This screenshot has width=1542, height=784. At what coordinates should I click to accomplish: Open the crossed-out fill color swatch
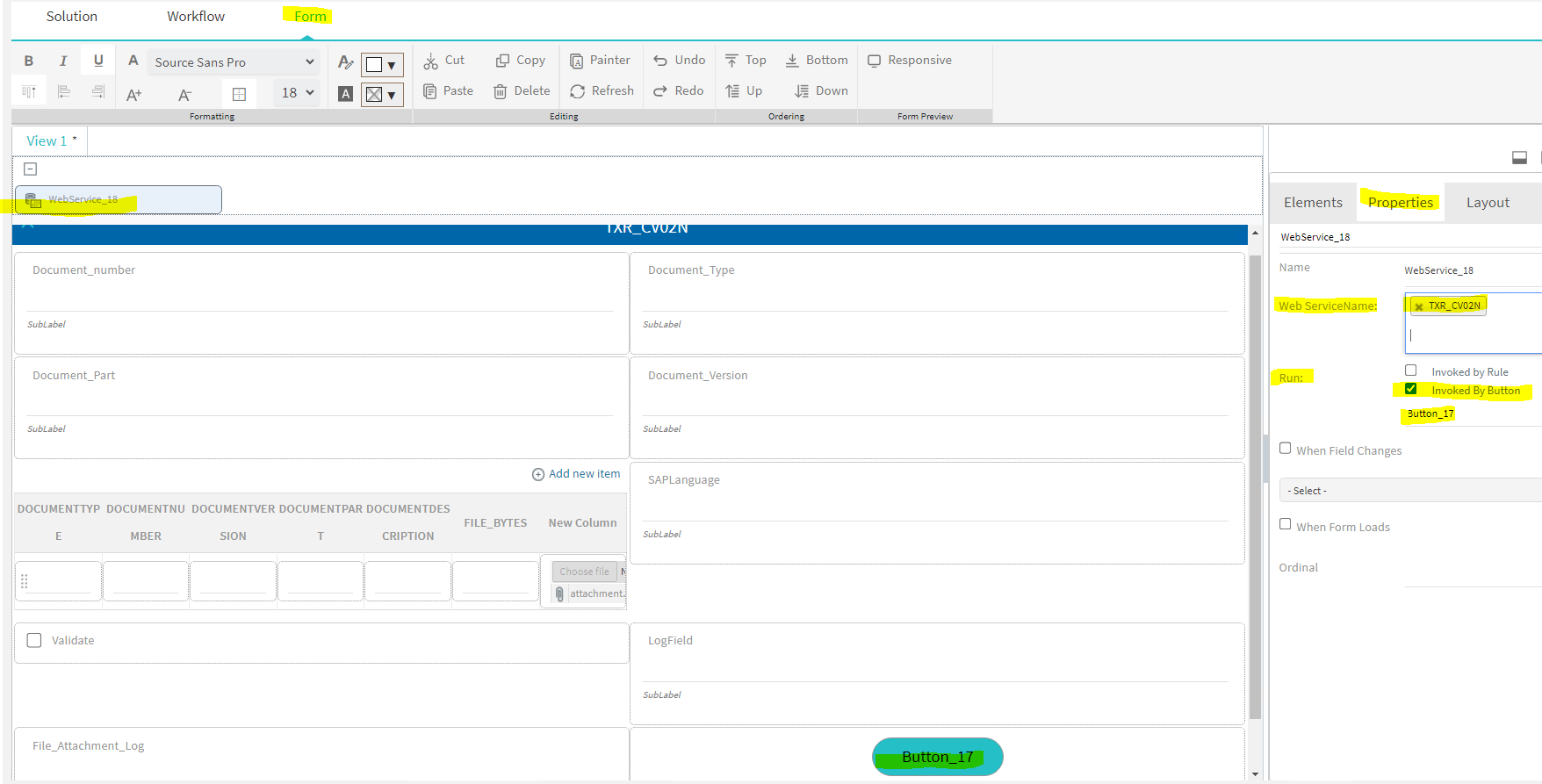[x=381, y=94]
